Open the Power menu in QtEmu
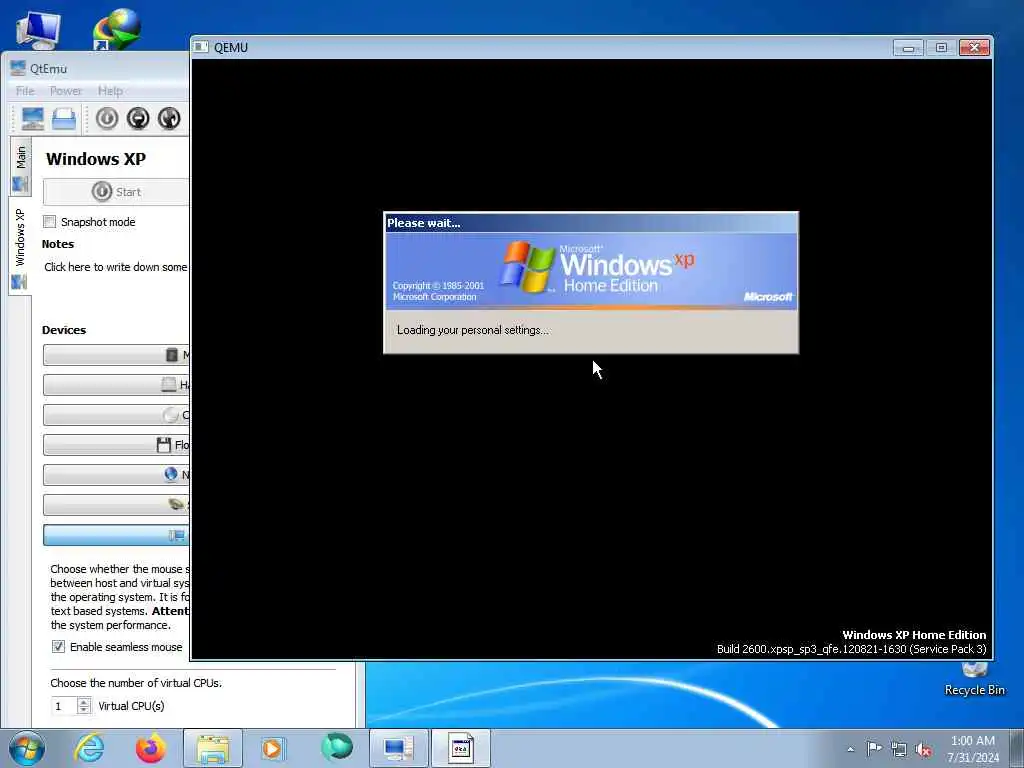This screenshot has width=1024, height=768. coord(66,91)
